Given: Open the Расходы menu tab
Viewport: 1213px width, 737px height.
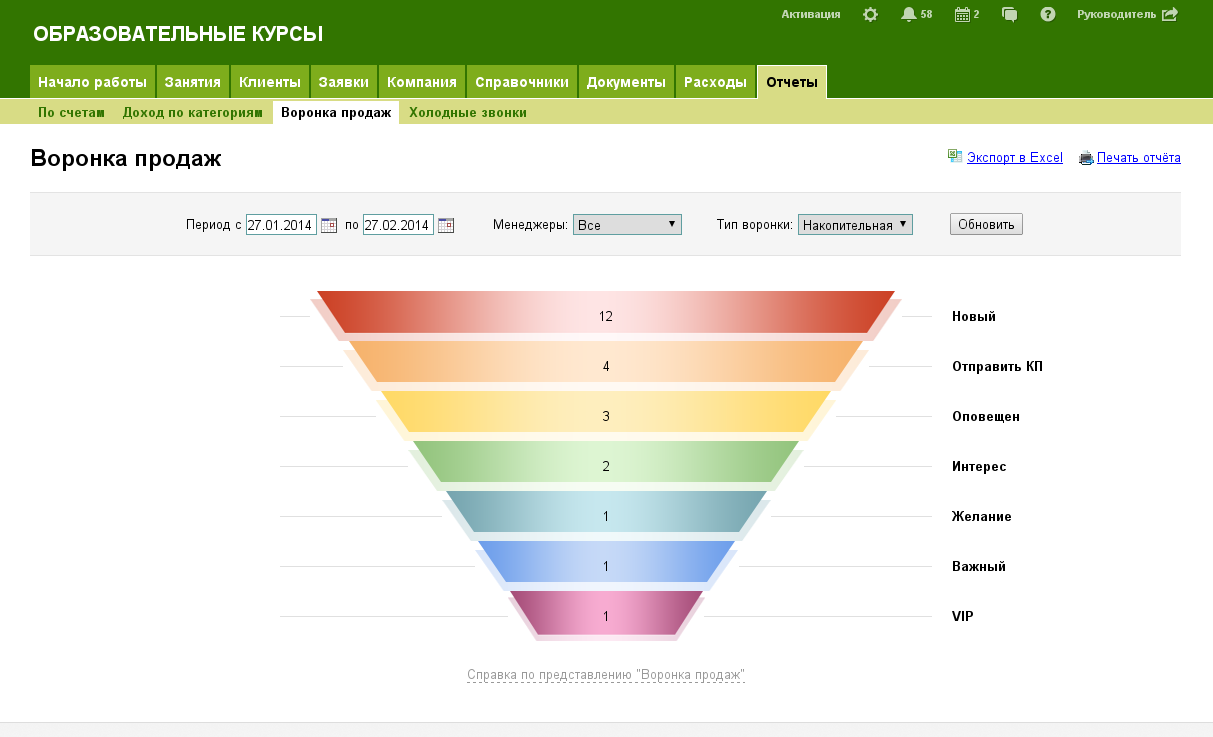Looking at the screenshot, I should click(x=715, y=82).
